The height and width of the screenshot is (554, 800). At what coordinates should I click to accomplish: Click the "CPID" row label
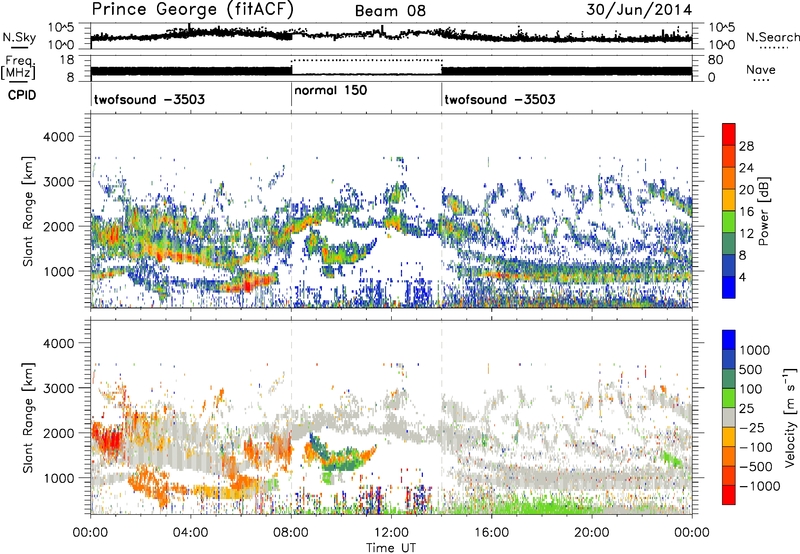click(x=22, y=94)
